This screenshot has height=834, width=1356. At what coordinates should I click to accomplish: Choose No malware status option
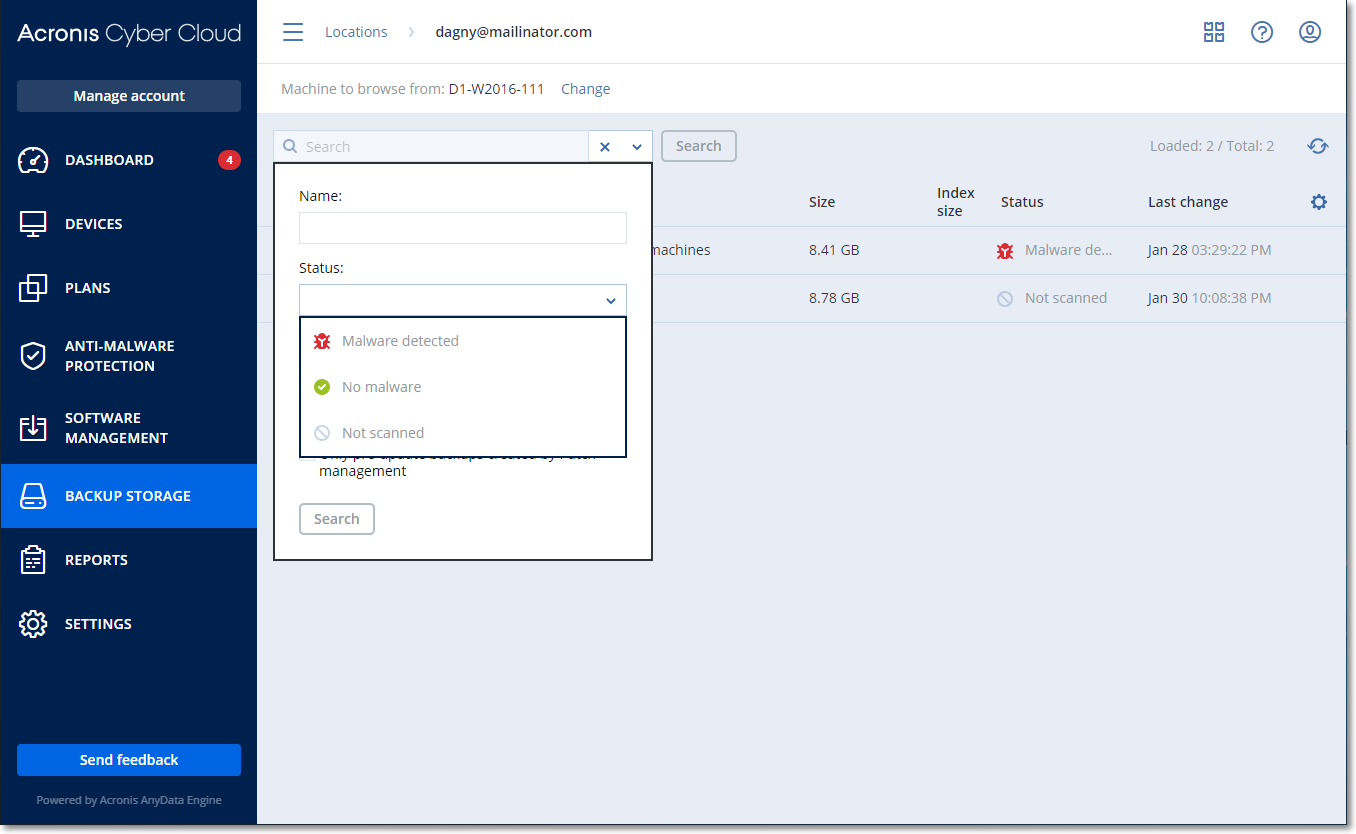pos(381,387)
